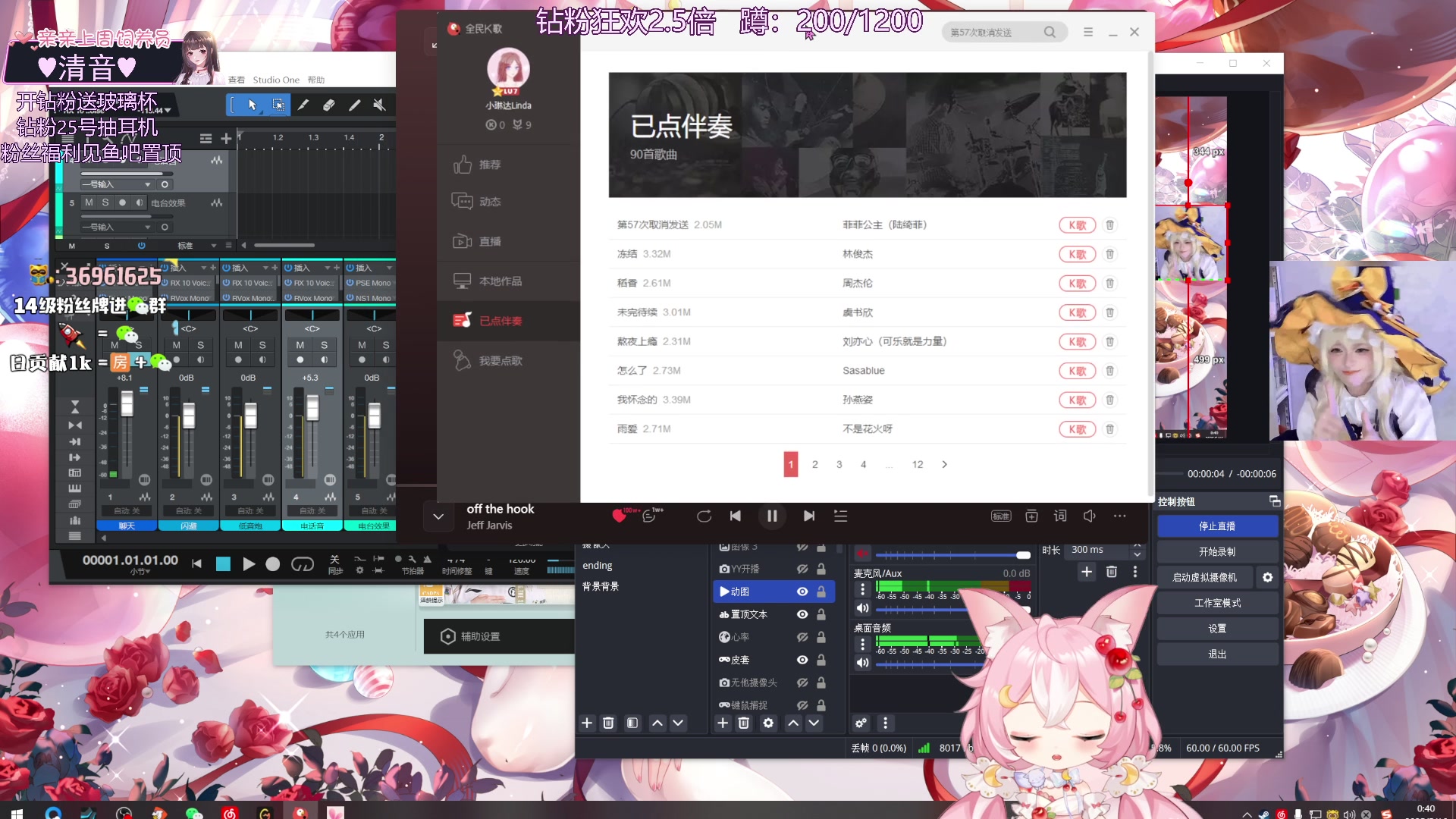Viewport: 1456px width, 819px height.
Task: Toggle the Loop button in Studio One transport
Action: click(302, 564)
